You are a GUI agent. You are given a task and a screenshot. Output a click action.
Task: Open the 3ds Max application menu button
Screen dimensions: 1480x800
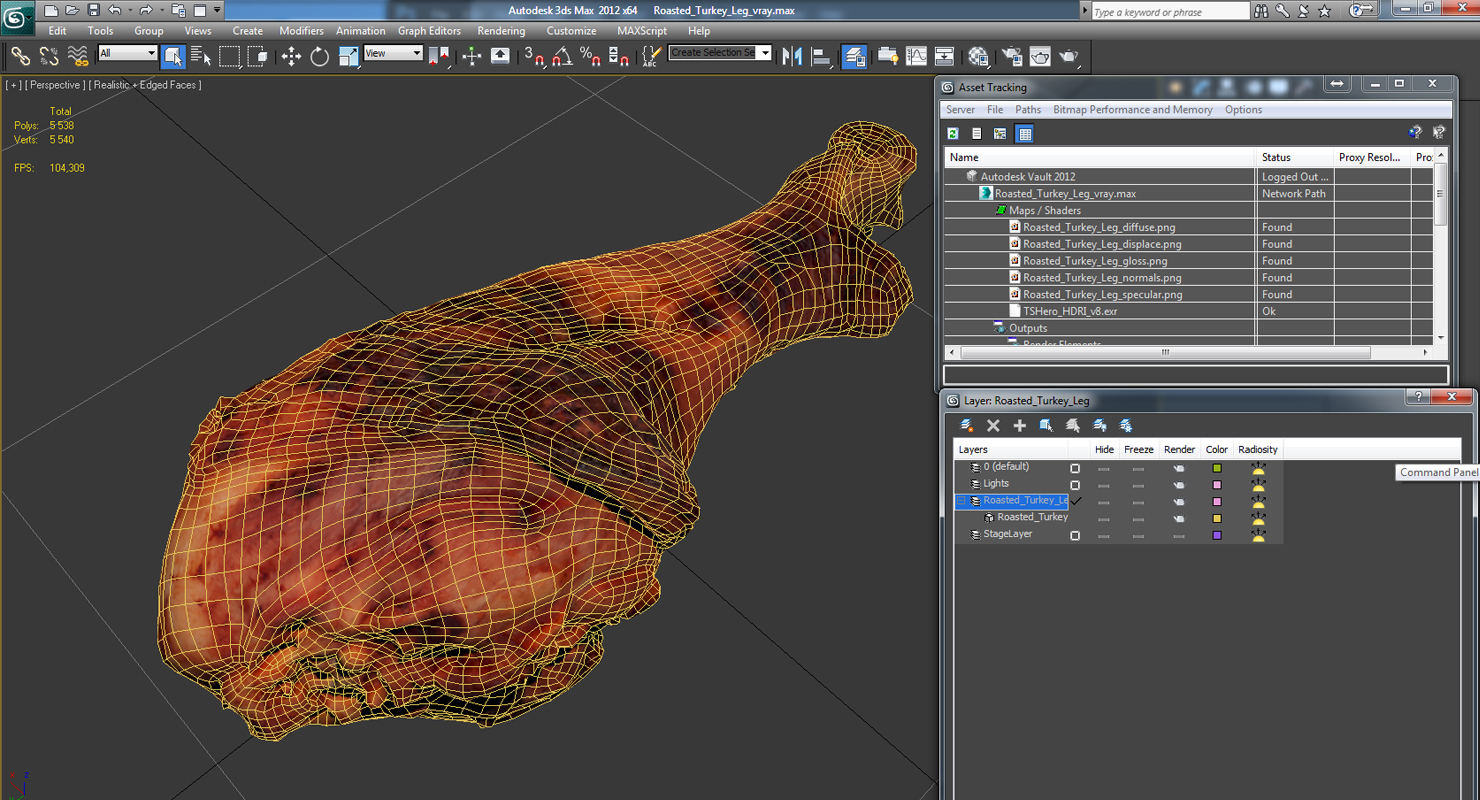tap(17, 16)
